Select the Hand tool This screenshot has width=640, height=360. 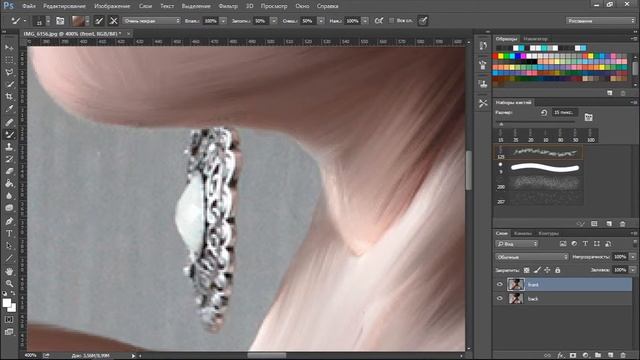click(9, 271)
